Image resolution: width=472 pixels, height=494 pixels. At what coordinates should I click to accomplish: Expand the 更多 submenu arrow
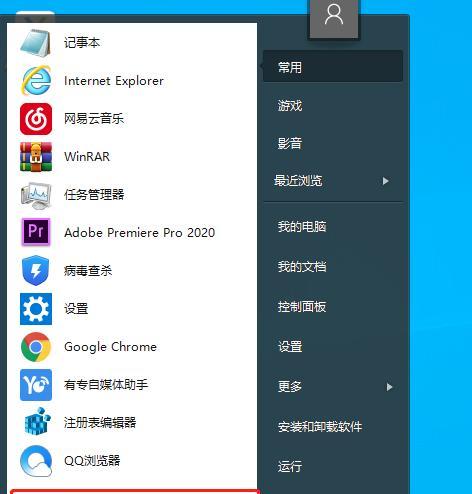(389, 387)
